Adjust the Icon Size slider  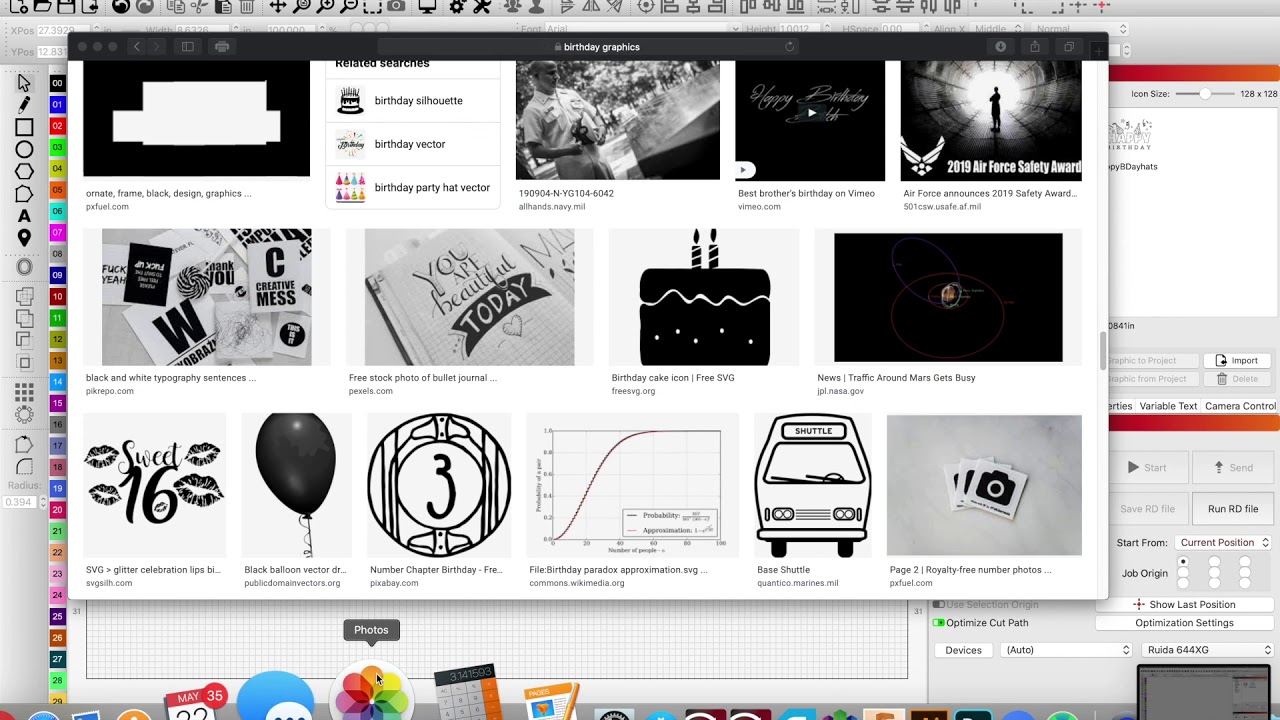pos(1205,94)
